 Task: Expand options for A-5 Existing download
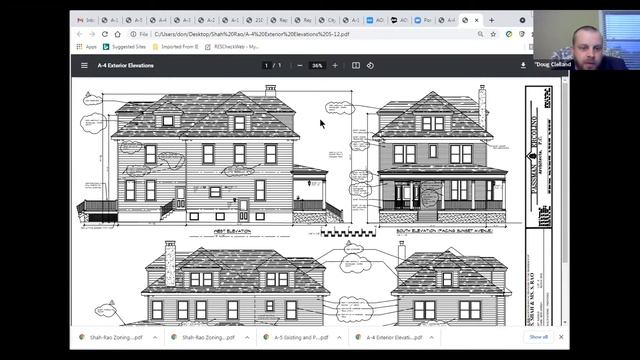[339, 338]
